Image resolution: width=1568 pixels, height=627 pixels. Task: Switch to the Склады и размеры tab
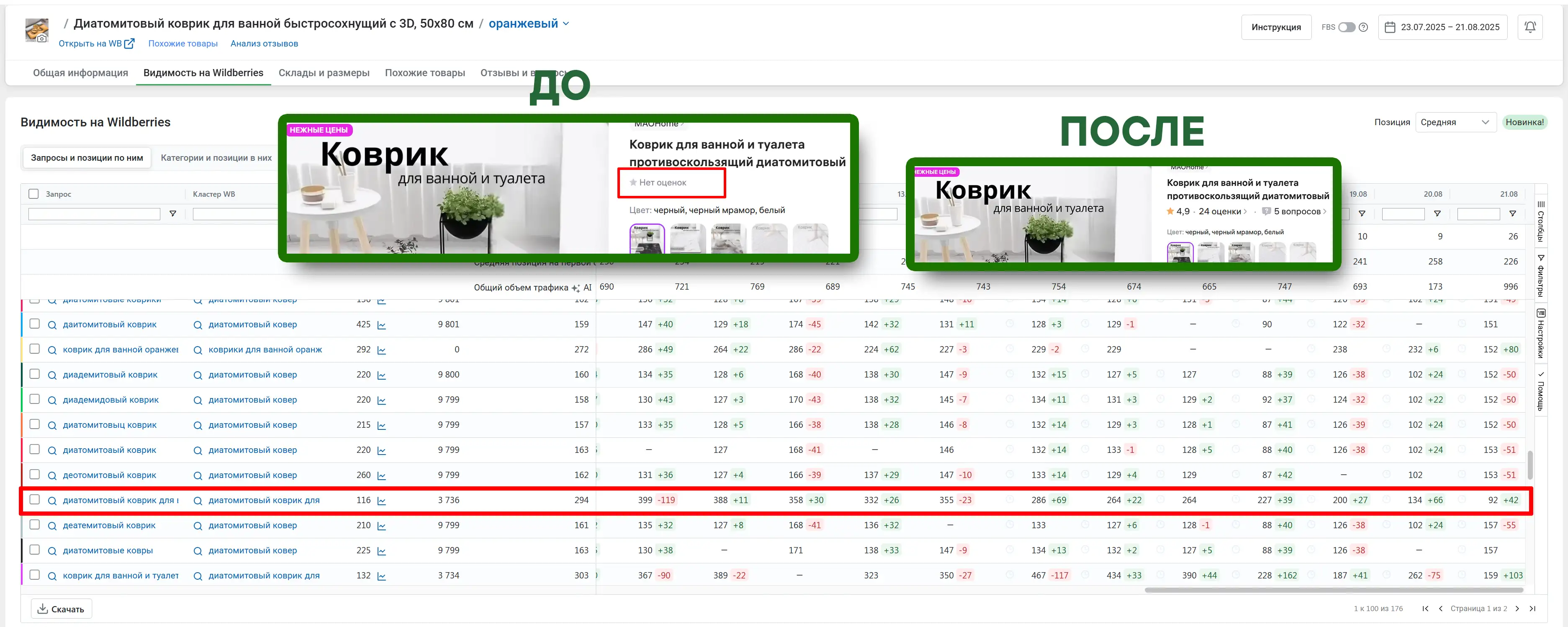324,72
